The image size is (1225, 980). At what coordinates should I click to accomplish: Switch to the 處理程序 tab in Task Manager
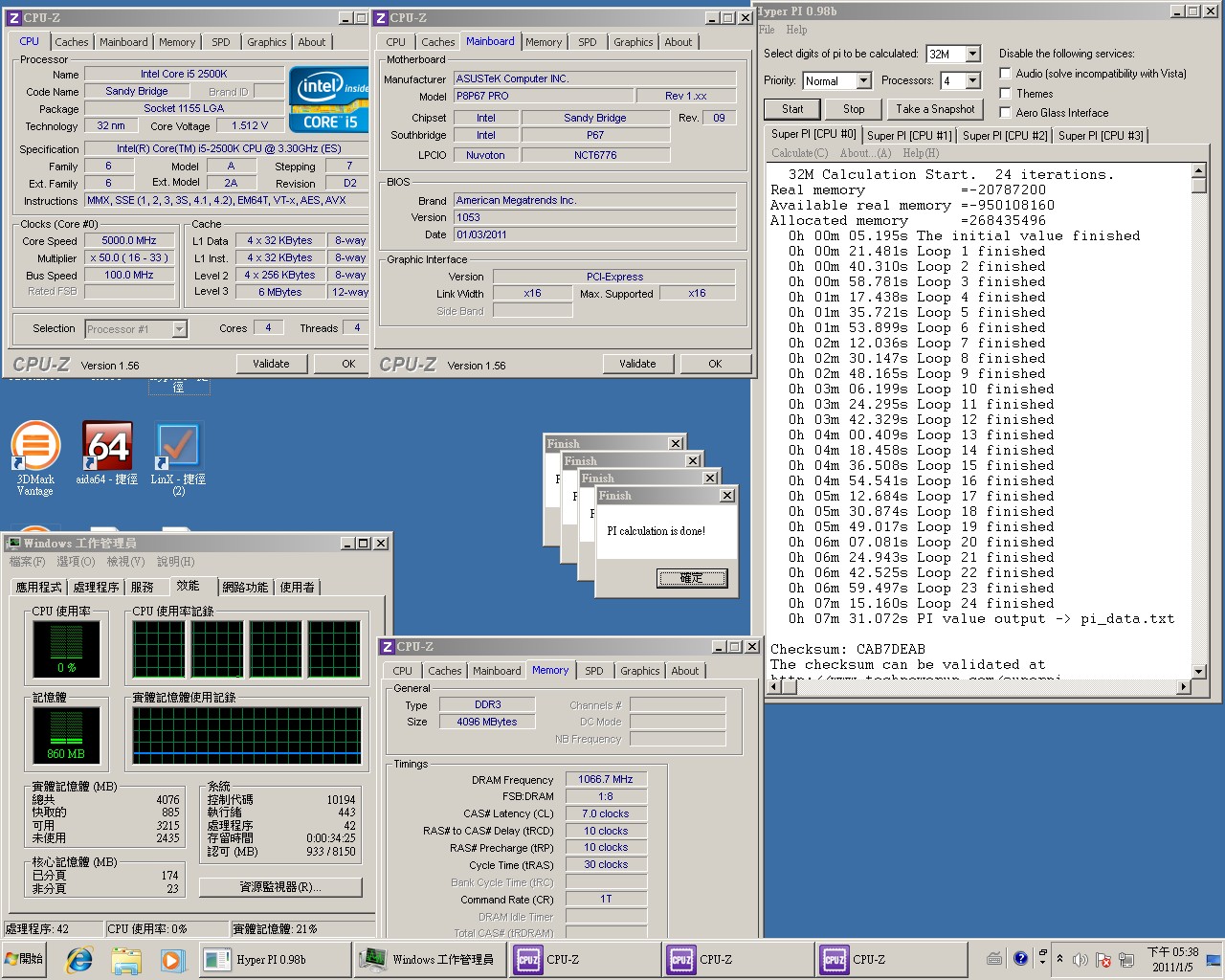(96, 588)
